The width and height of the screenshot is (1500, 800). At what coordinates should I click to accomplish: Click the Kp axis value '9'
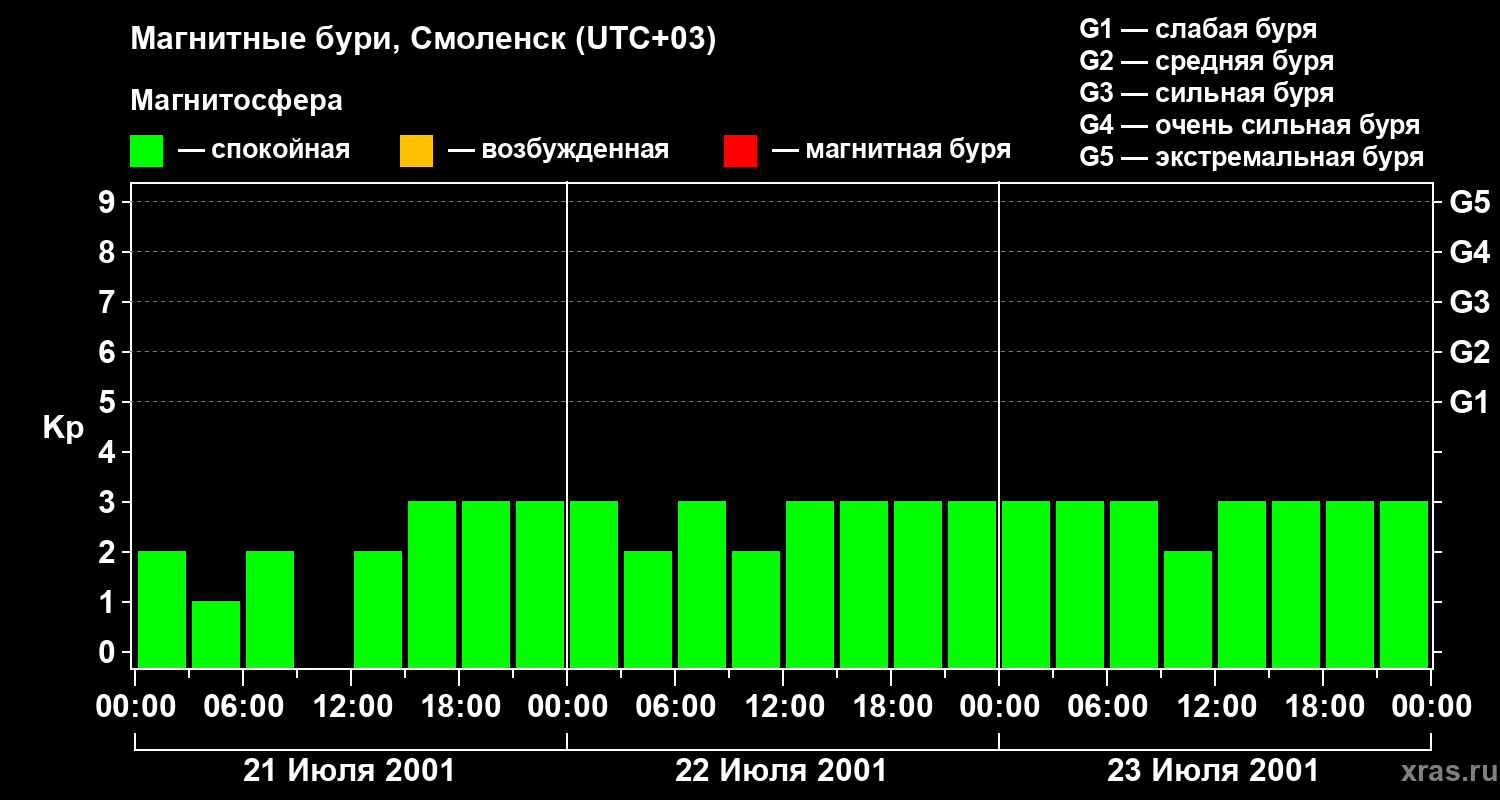(109, 202)
